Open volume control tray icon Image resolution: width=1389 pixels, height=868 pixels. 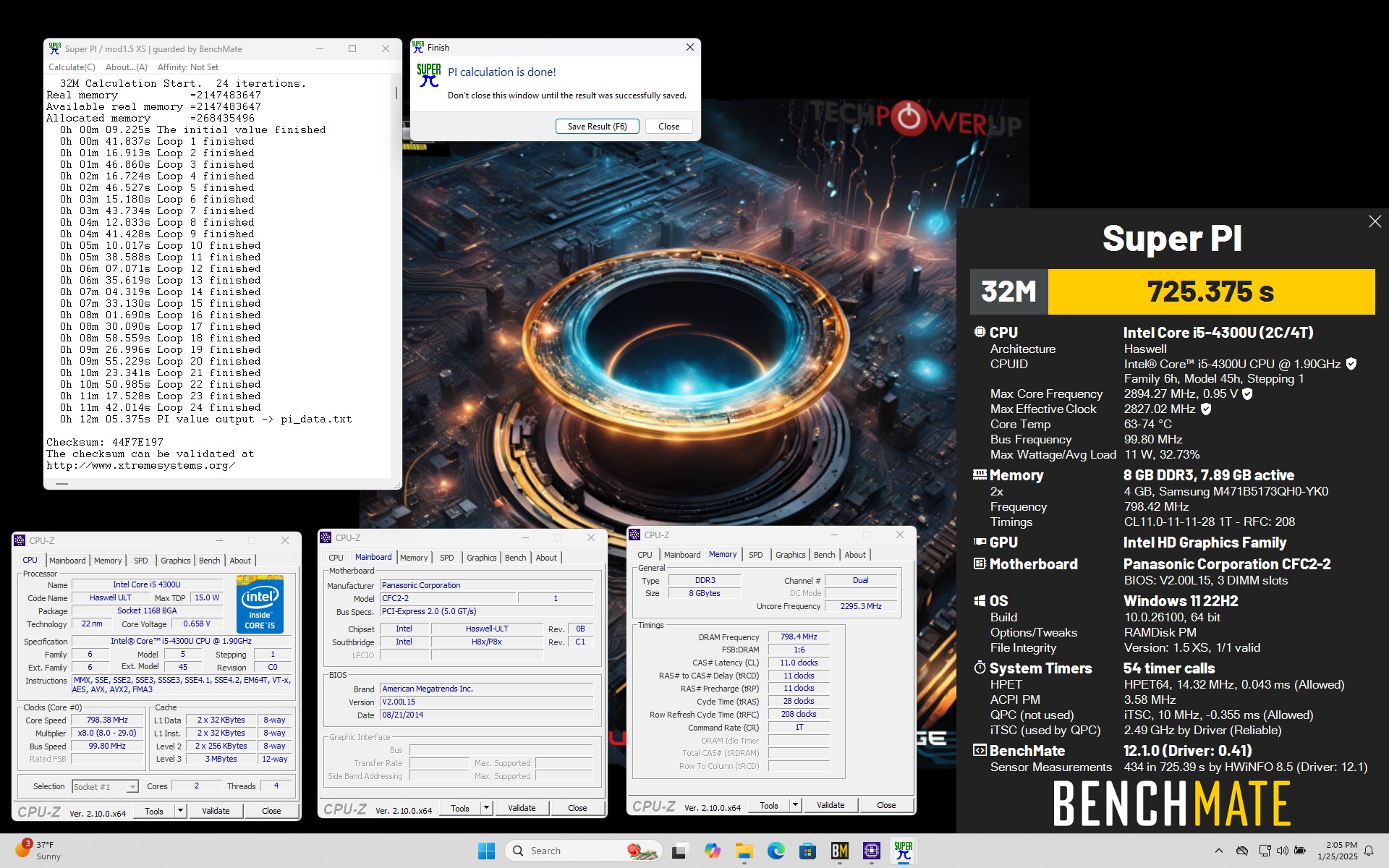(1282, 851)
